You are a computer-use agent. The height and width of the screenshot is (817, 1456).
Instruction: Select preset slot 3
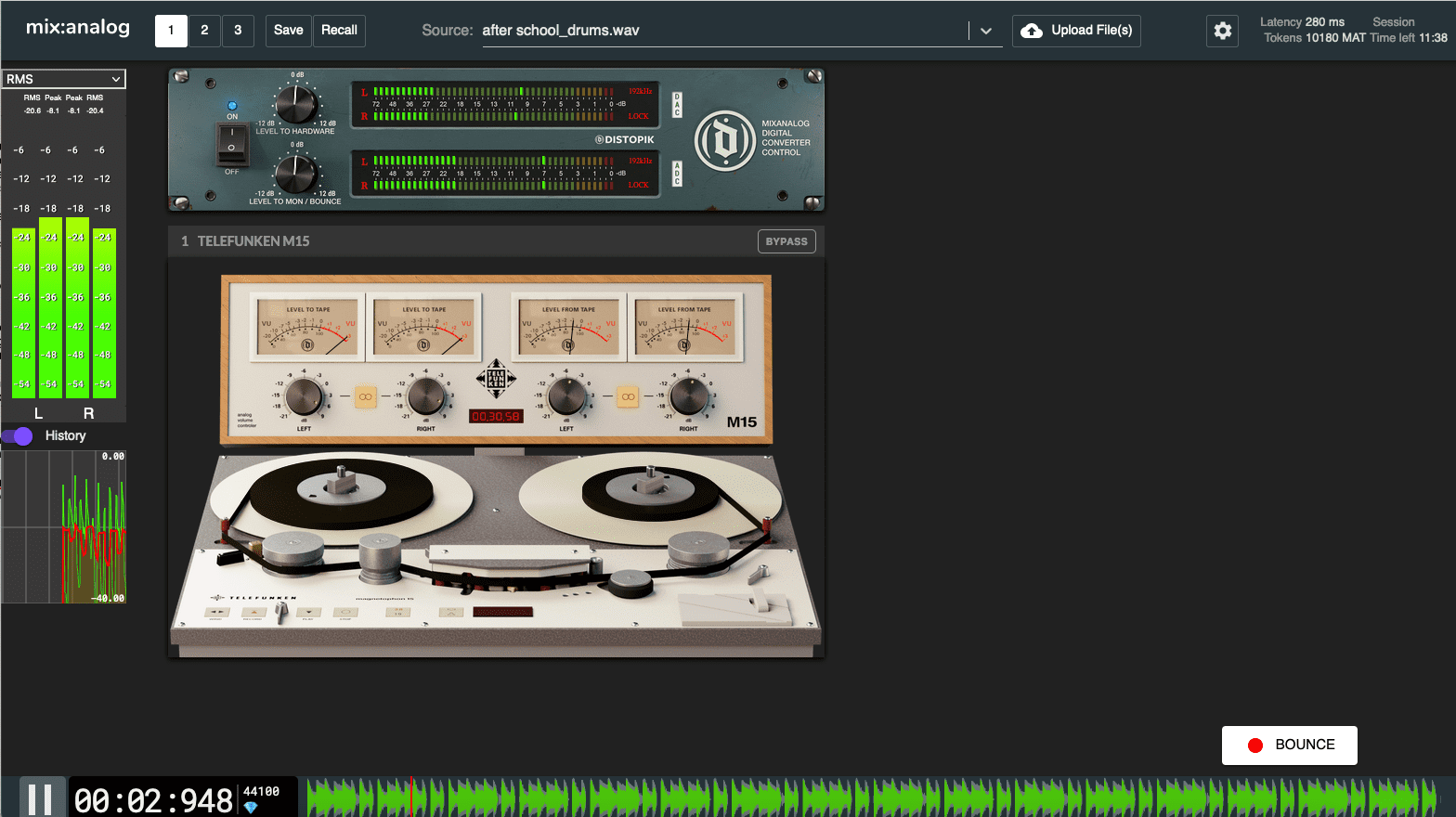pyautogui.click(x=238, y=31)
